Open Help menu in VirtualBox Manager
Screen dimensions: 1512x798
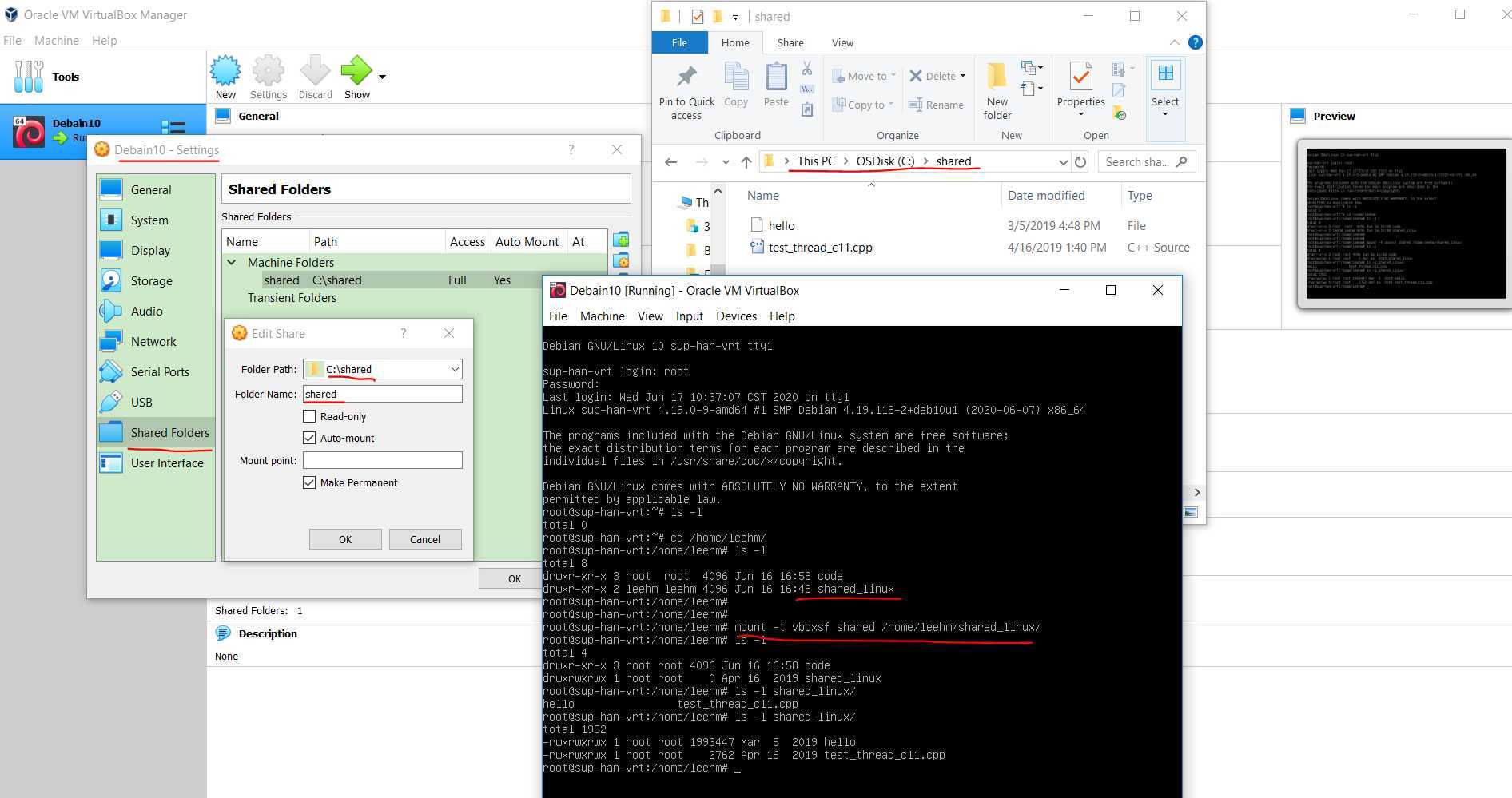[x=105, y=40]
